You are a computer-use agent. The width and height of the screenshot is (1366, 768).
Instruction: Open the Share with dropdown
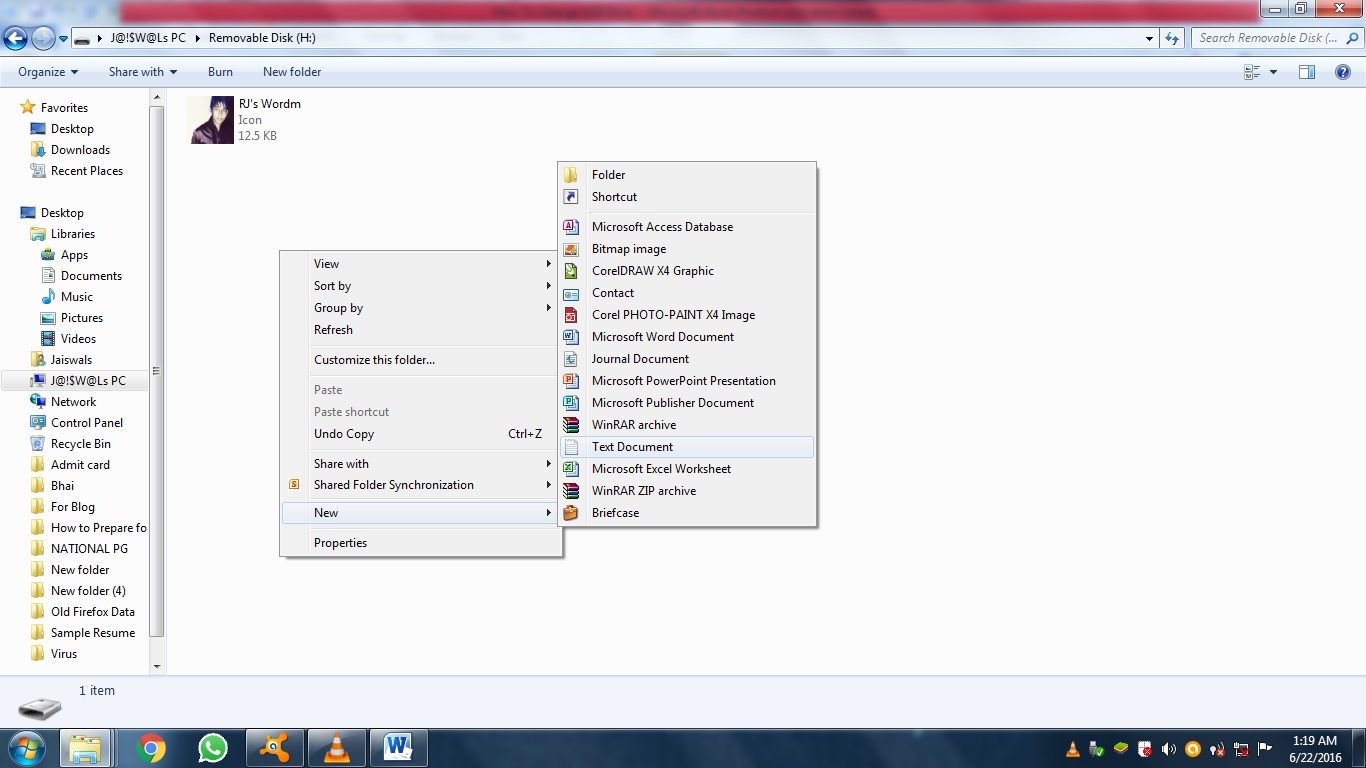point(141,71)
